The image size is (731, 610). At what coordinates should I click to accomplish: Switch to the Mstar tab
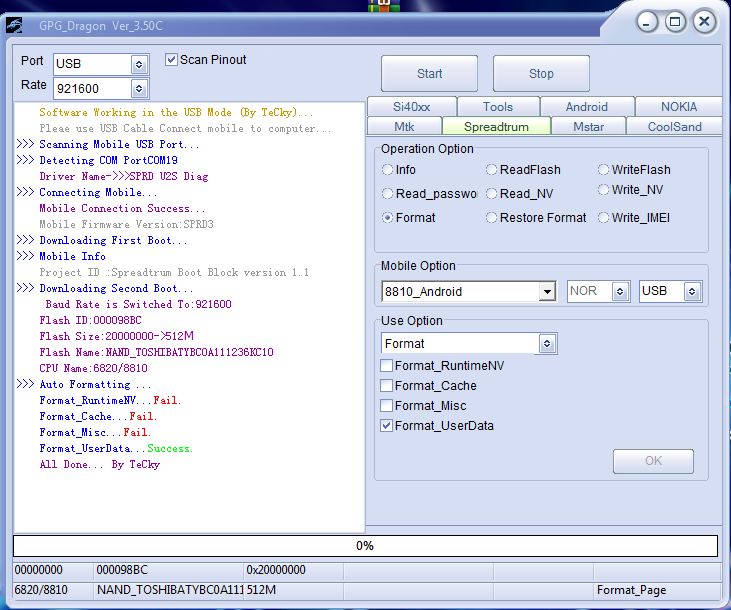point(588,126)
